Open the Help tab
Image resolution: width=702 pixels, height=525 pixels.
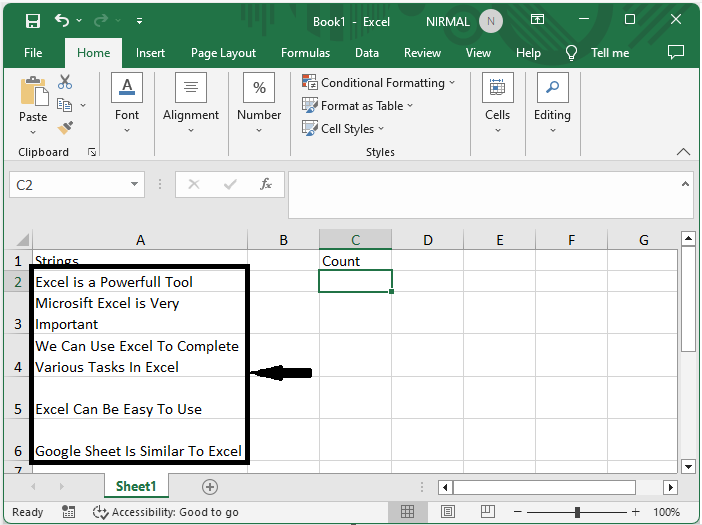(528, 53)
